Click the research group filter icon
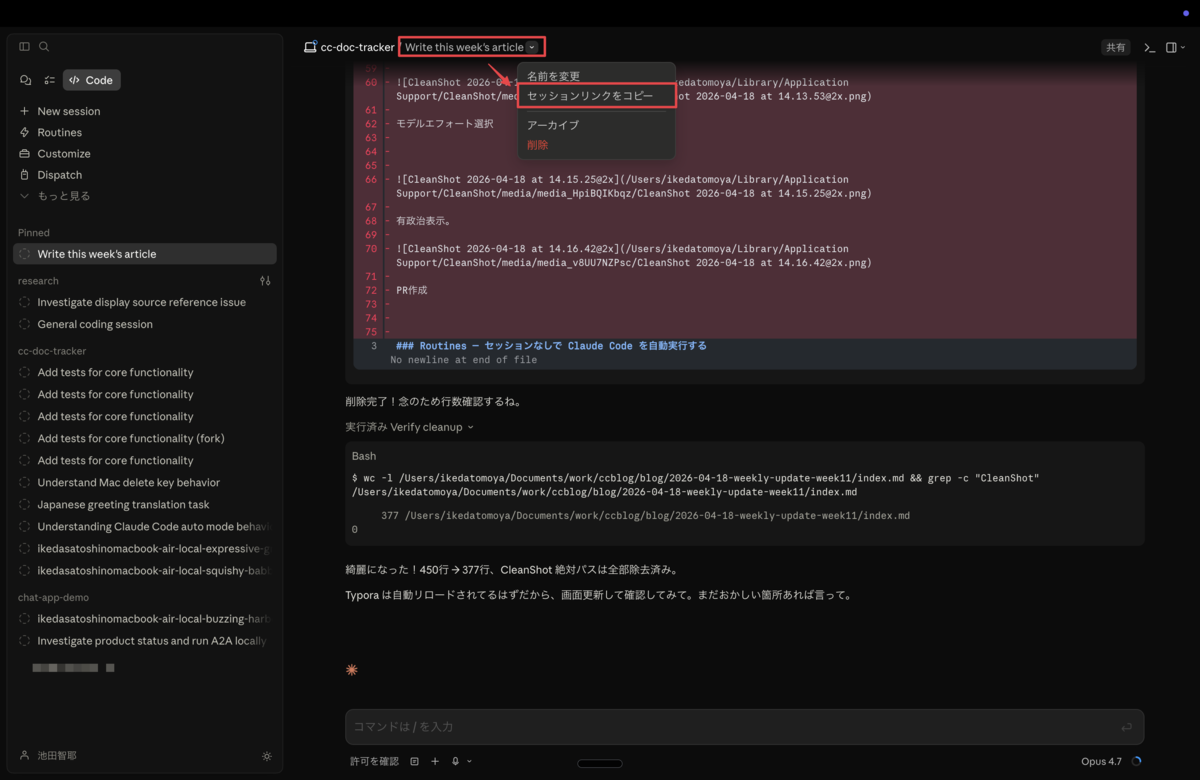The image size is (1200, 780). click(265, 281)
